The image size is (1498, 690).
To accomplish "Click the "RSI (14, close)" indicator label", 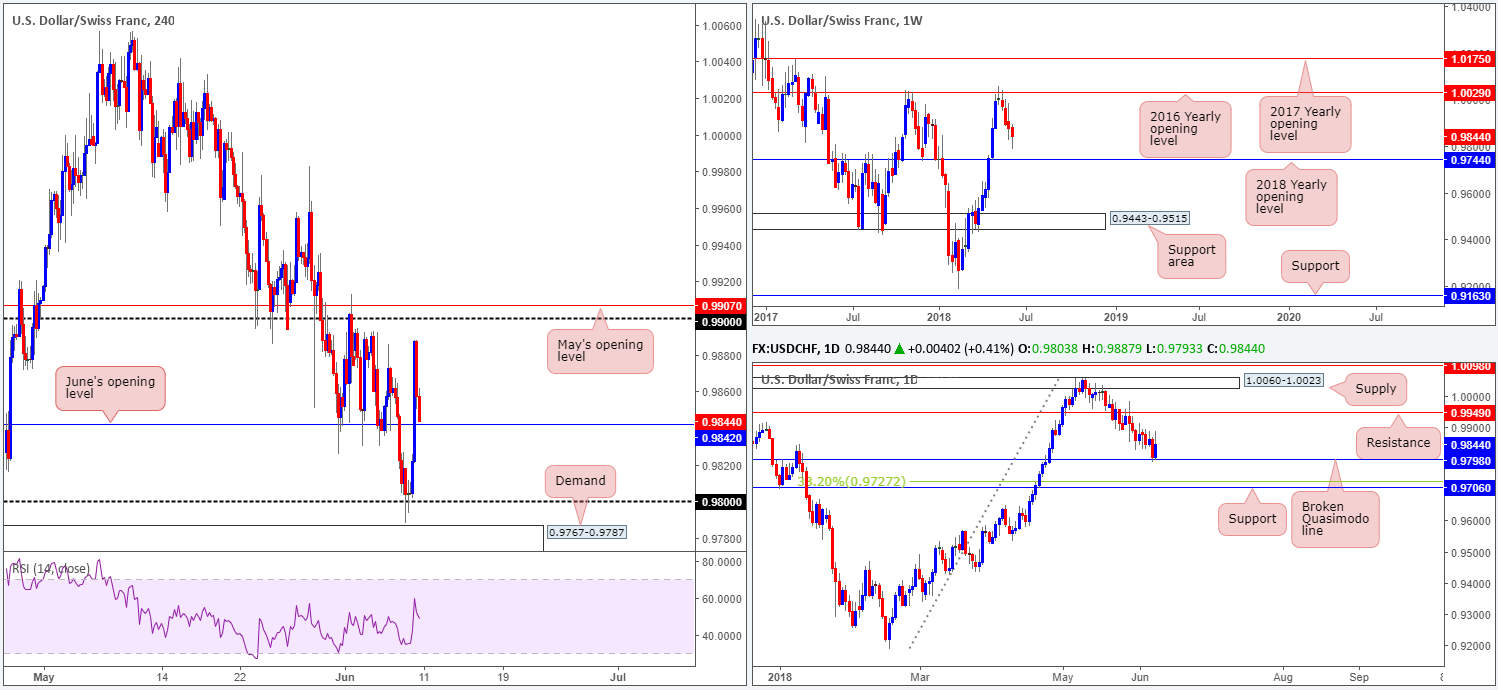I will pyautogui.click(x=50, y=569).
